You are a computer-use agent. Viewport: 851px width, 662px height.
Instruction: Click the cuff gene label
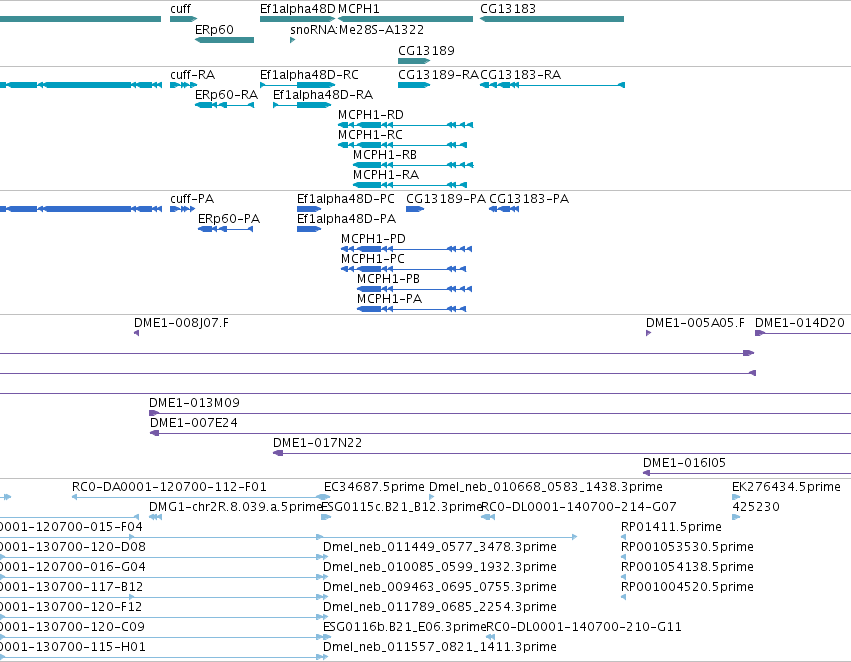[x=180, y=9]
